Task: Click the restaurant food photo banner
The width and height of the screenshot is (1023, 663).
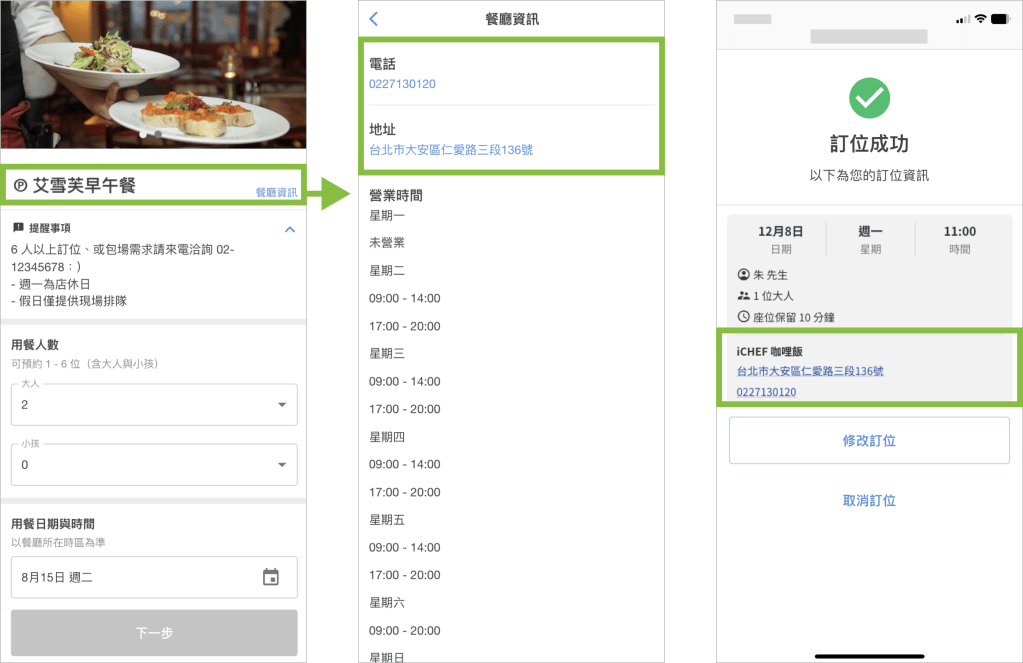Action: pos(153,75)
